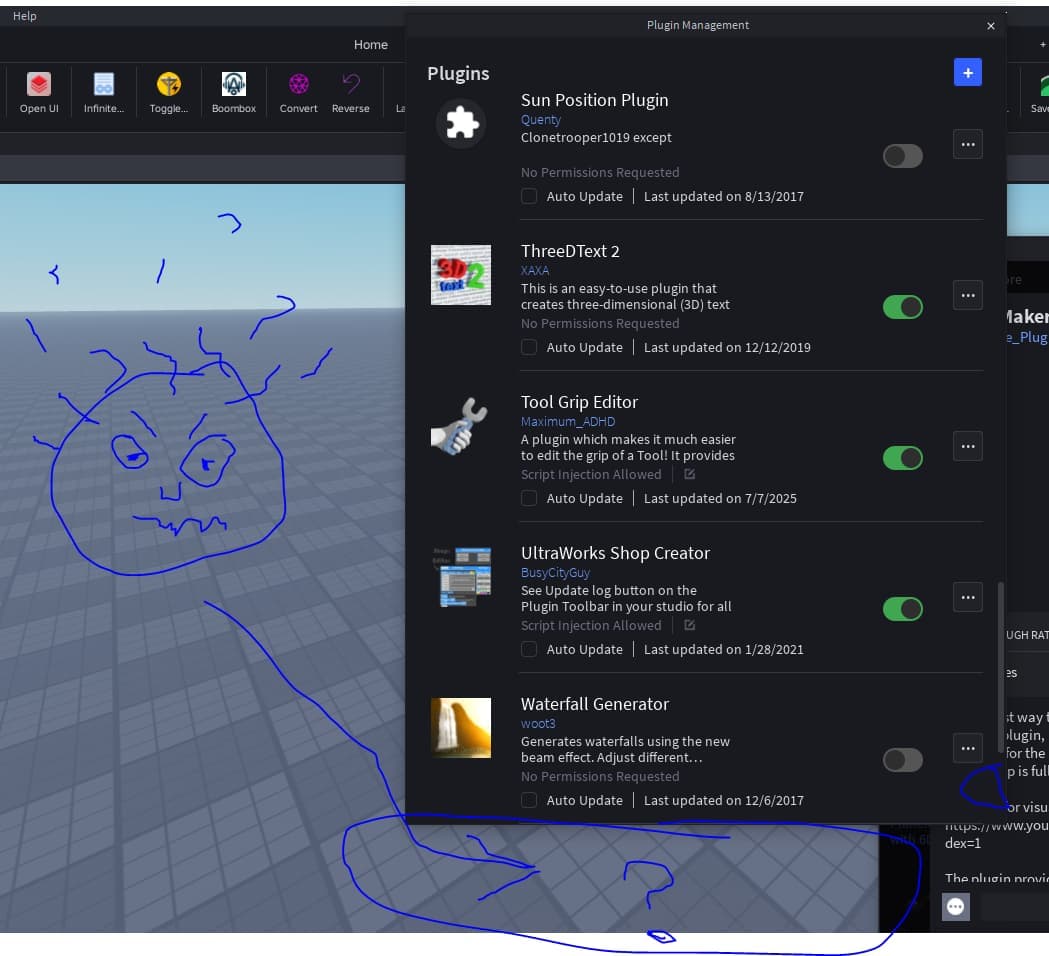This screenshot has height=956, width=1049.
Task: Click the Tool Grip Editor wrench thumbnail
Action: 461,426
